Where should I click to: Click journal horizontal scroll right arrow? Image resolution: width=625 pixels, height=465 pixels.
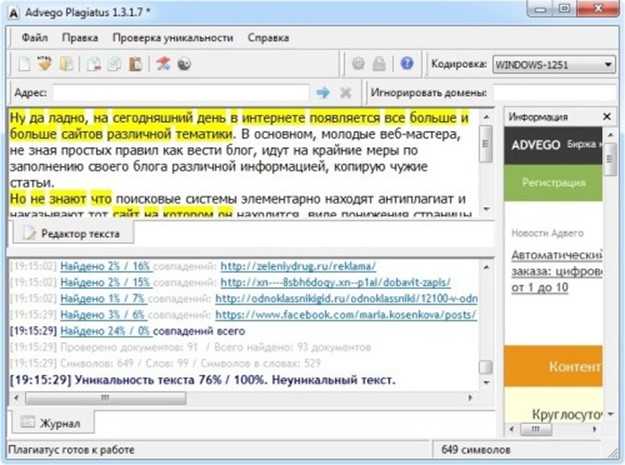point(470,397)
